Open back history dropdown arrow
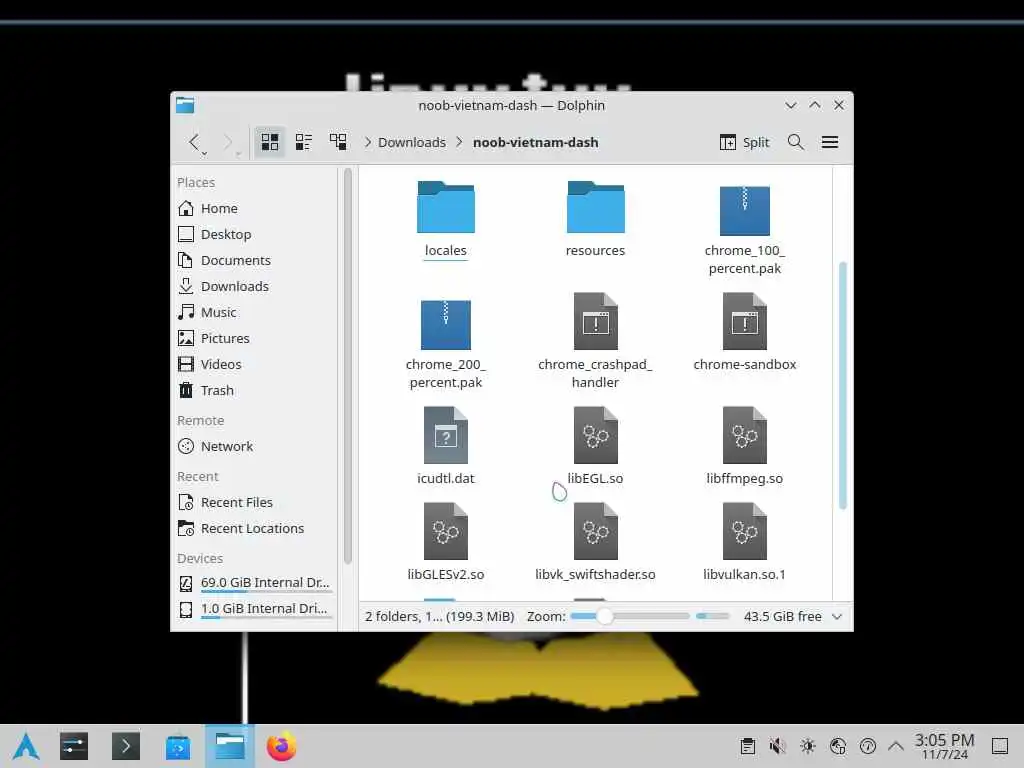The height and width of the screenshot is (768, 1024). [204, 153]
